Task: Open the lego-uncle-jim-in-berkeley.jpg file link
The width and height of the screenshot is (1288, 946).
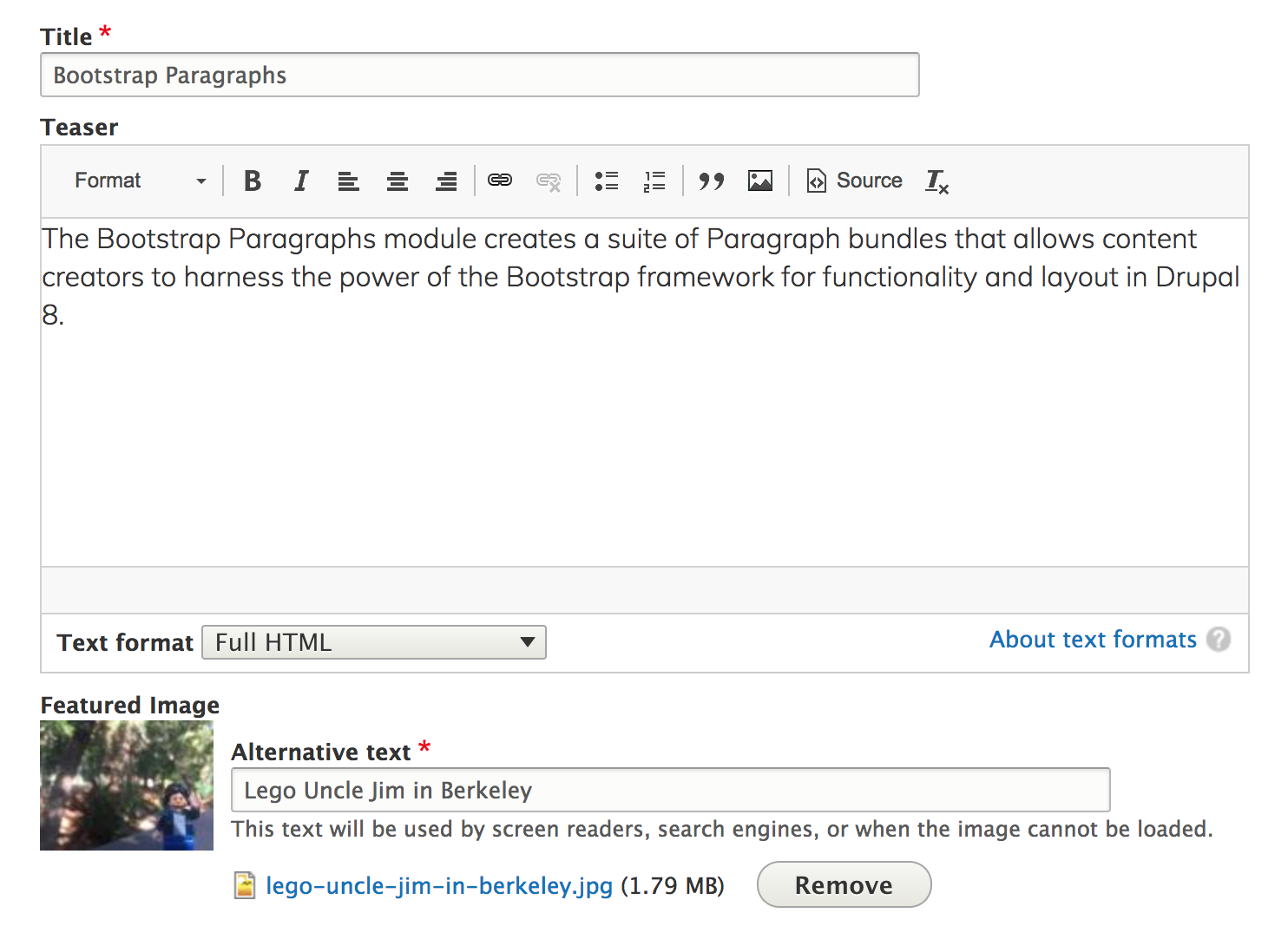Action: [x=439, y=885]
